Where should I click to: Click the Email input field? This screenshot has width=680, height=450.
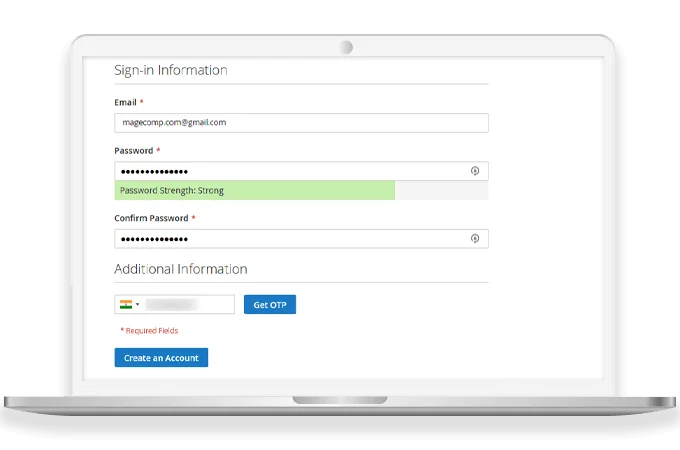[x=301, y=123]
